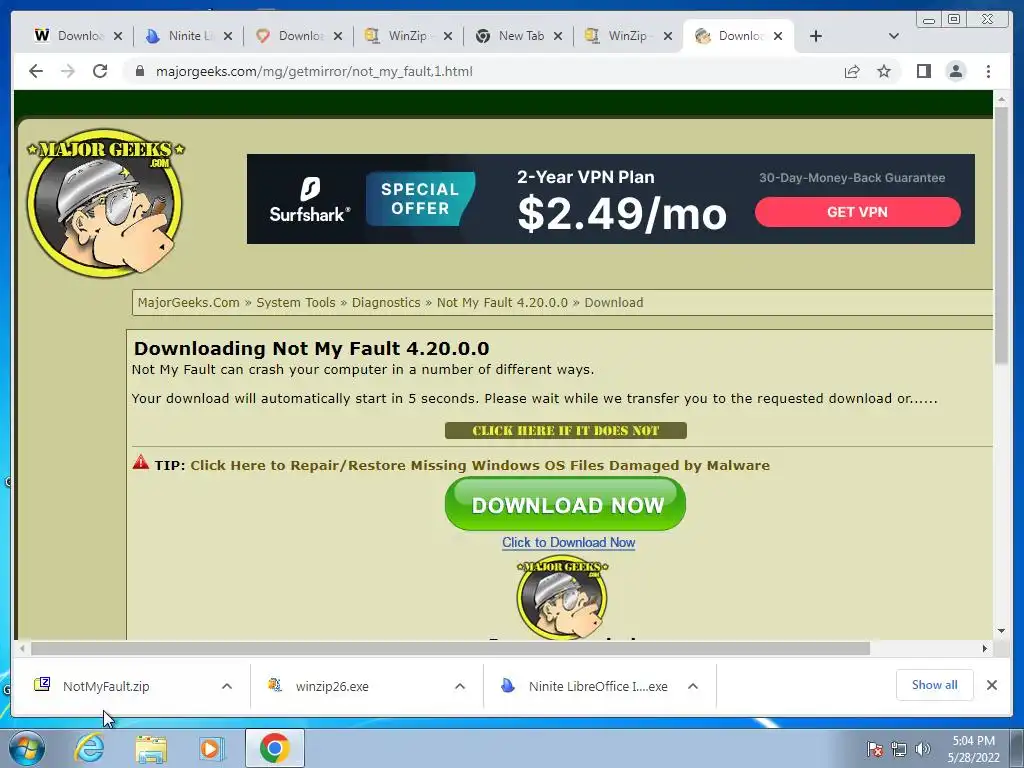The height and width of the screenshot is (768, 1024).
Task: Expand options for winzip26.exe download
Action: point(460,686)
